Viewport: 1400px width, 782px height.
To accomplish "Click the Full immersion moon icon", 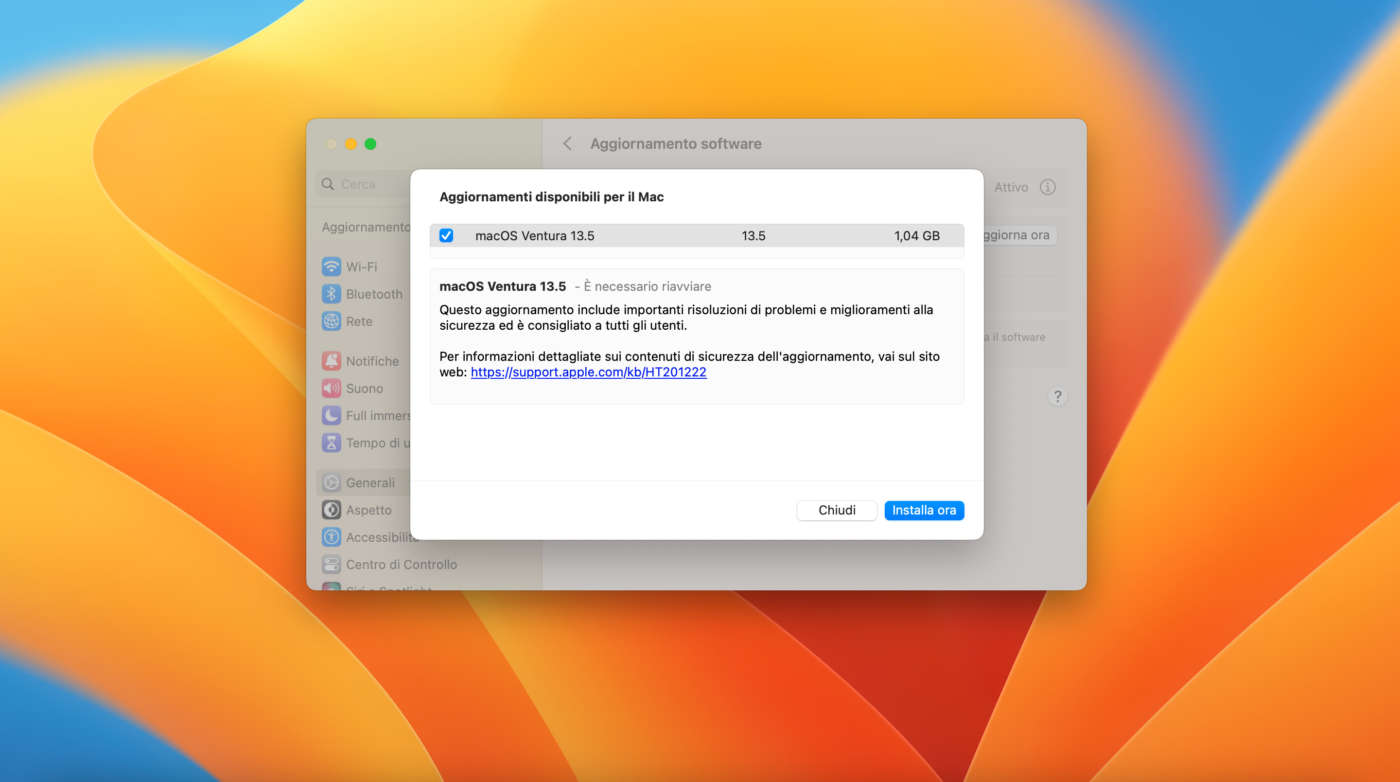I will tap(331, 415).
